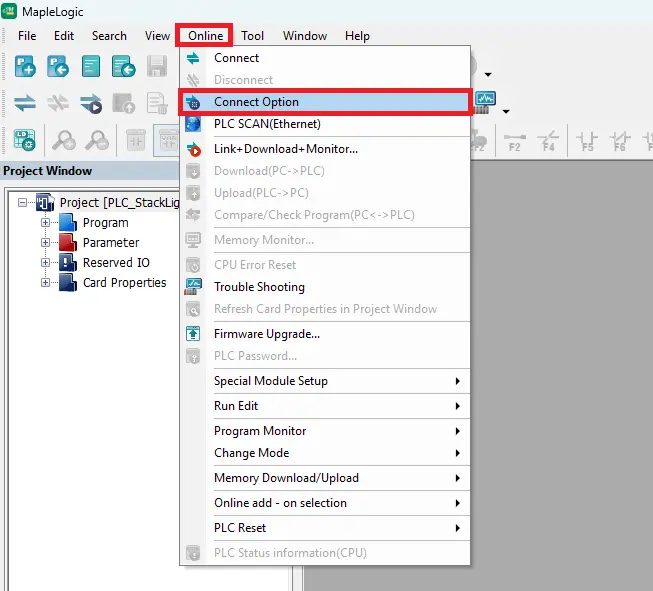Screen dimensions: 653x591
Task: Click the F6 normally closed contact icon
Action: pyautogui.click(x=620, y=141)
